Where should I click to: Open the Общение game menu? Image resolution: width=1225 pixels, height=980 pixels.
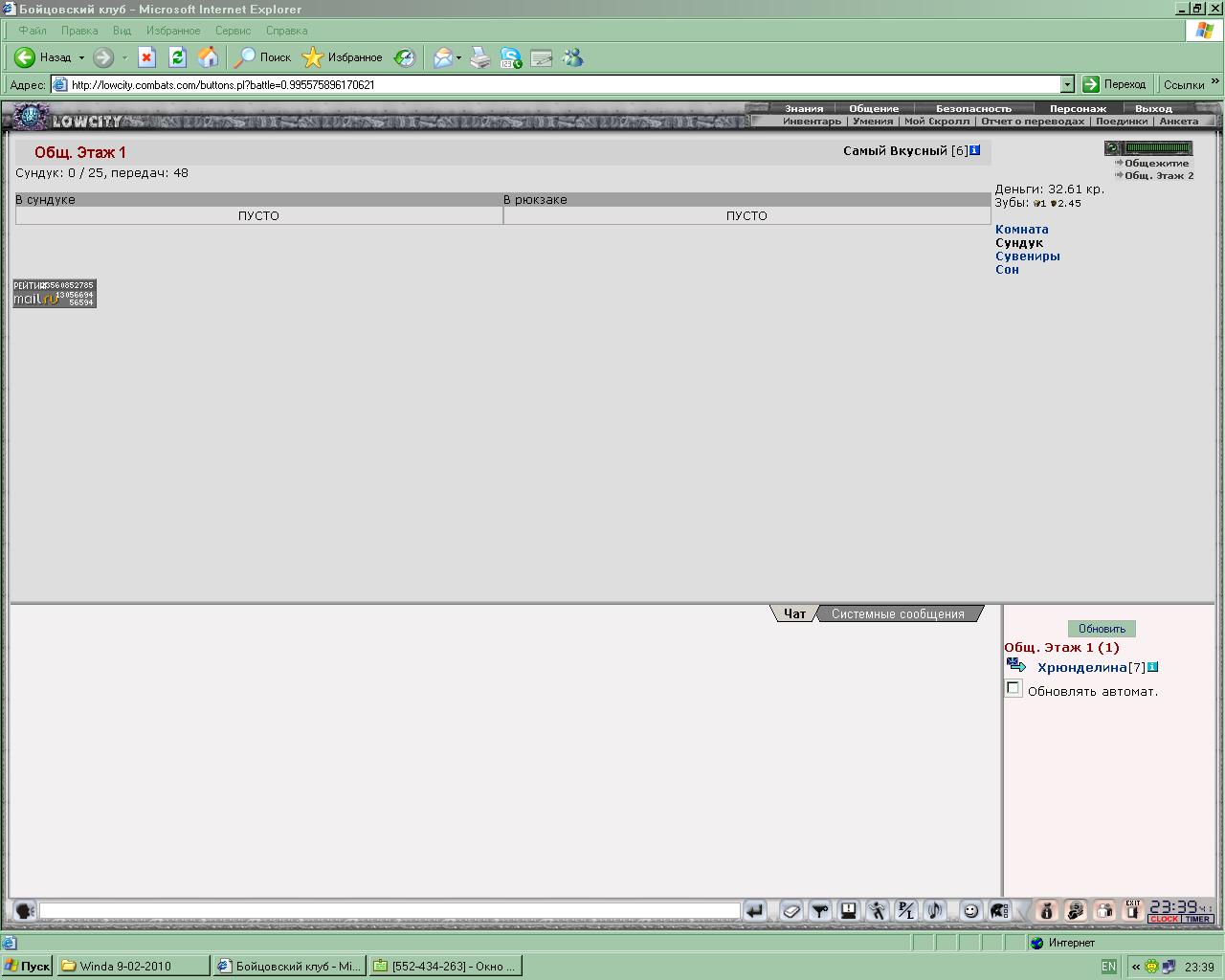874,108
